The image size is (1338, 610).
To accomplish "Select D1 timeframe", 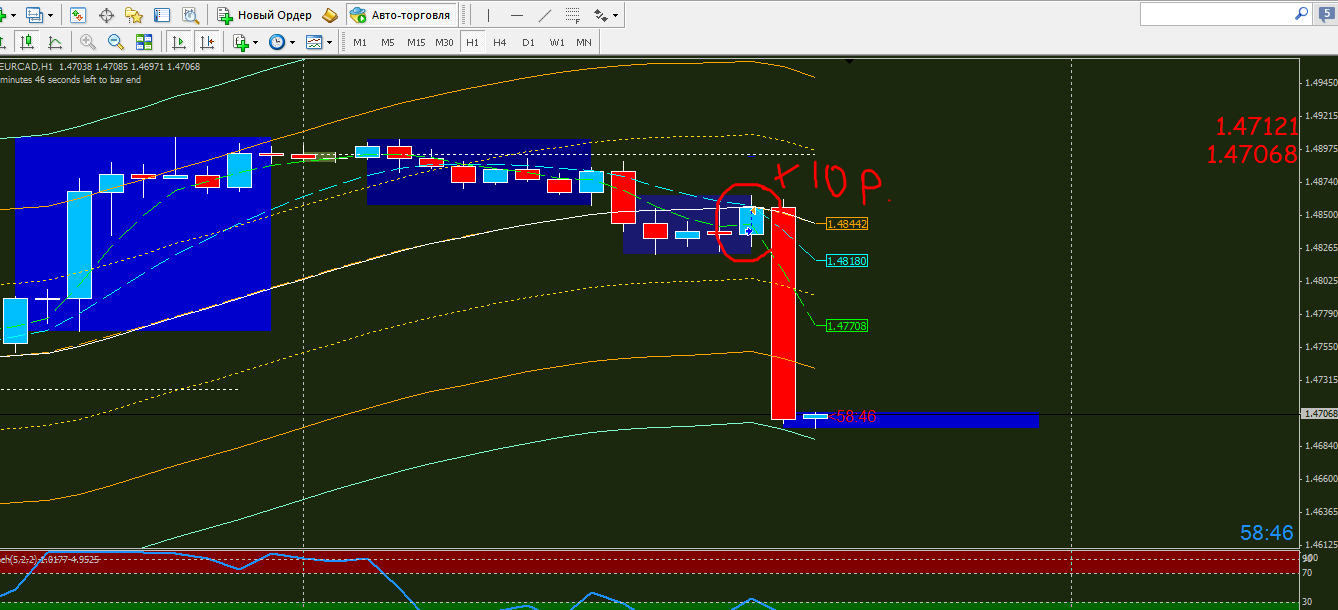I will tap(528, 42).
